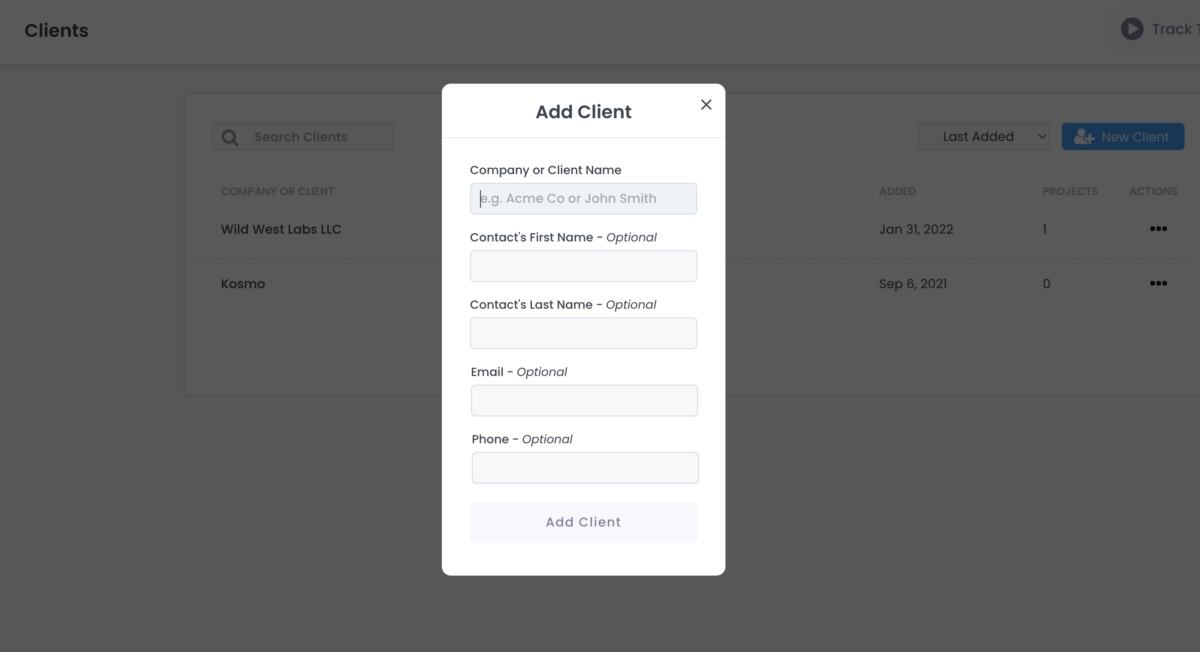Click the three-dot icon next to Kosmo's projects
The image size is (1200, 652).
pos(1158,283)
